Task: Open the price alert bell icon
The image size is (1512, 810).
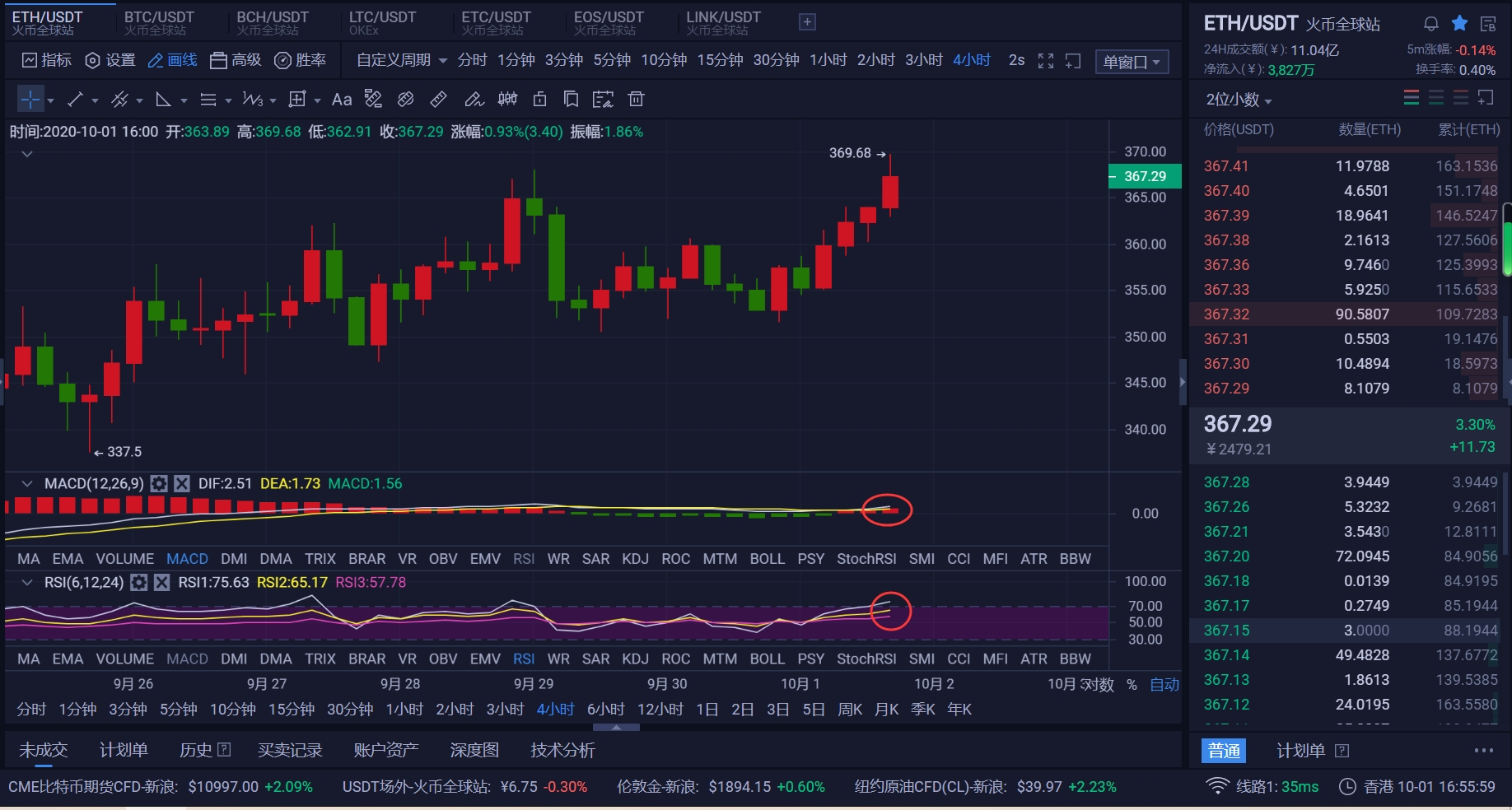Action: pyautogui.click(x=1430, y=23)
